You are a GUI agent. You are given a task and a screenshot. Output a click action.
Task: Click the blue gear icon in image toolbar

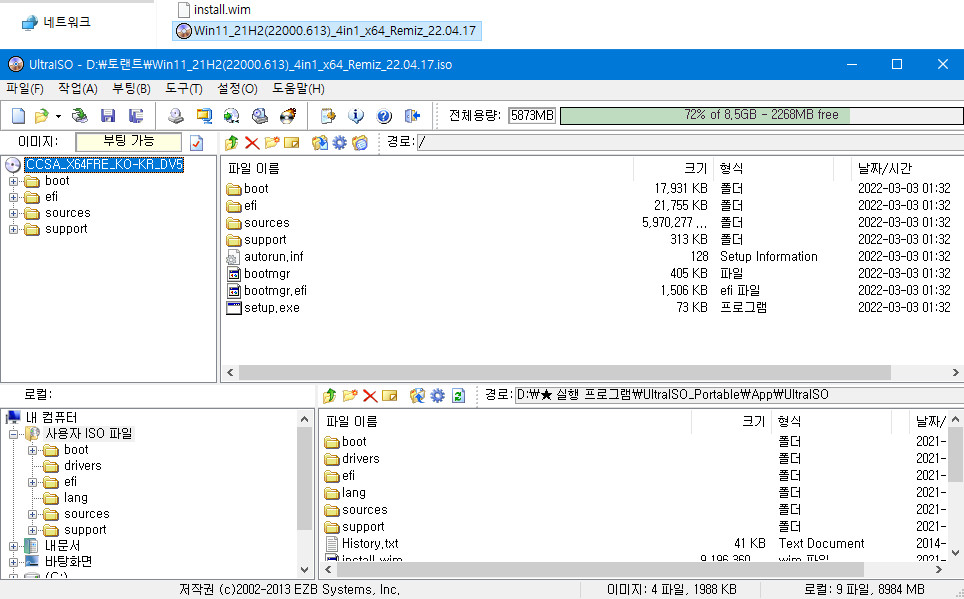[x=339, y=143]
